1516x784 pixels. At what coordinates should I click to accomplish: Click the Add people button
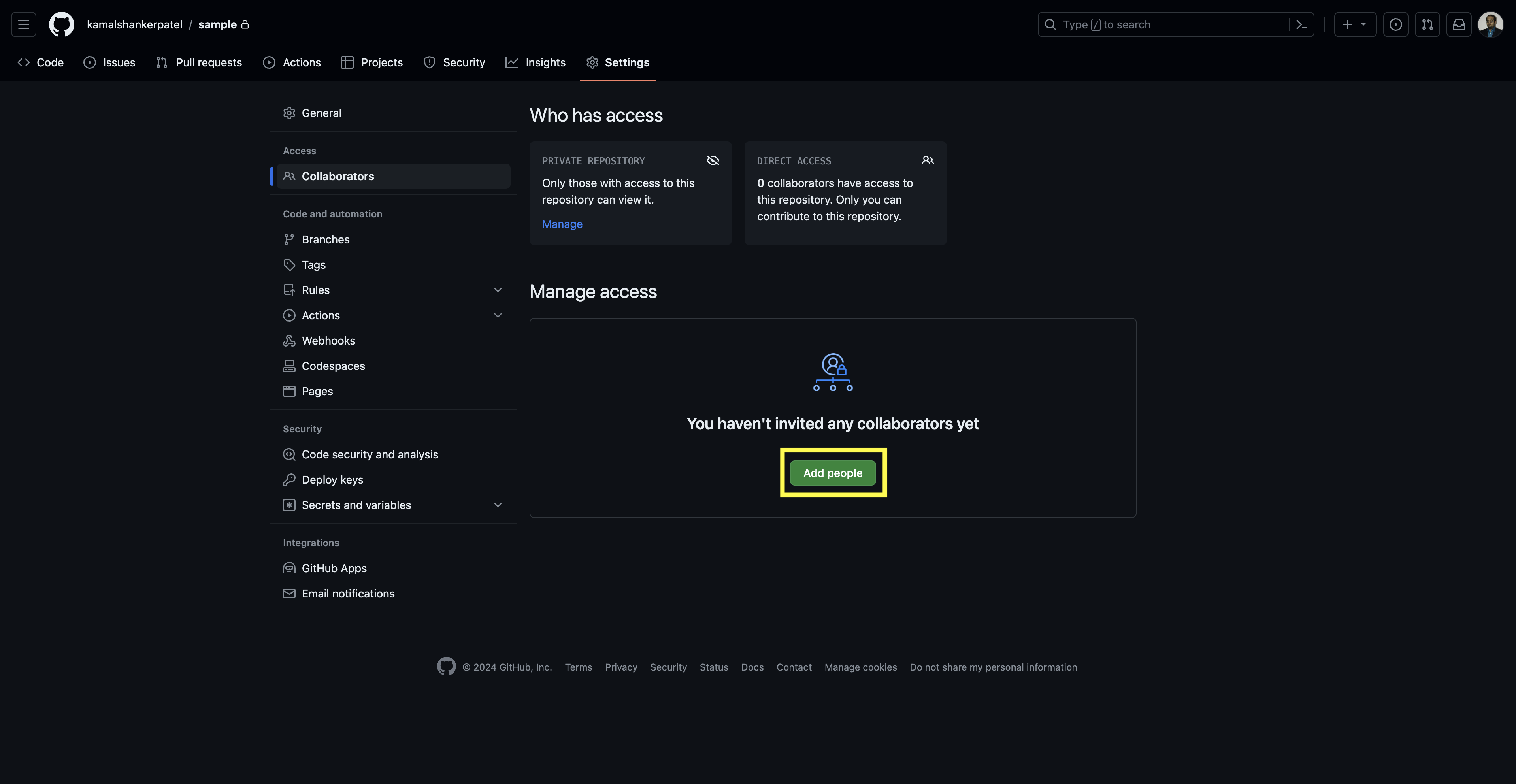(833, 473)
